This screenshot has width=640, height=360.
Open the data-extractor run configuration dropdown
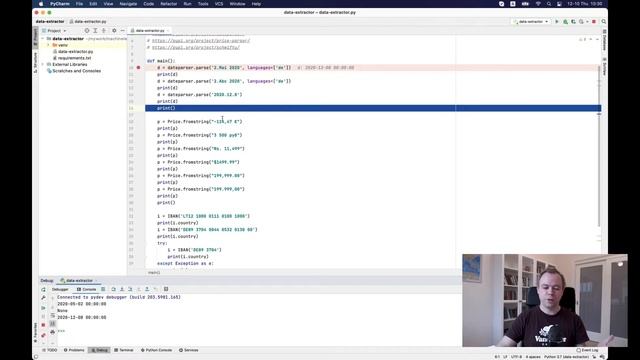click(531, 22)
